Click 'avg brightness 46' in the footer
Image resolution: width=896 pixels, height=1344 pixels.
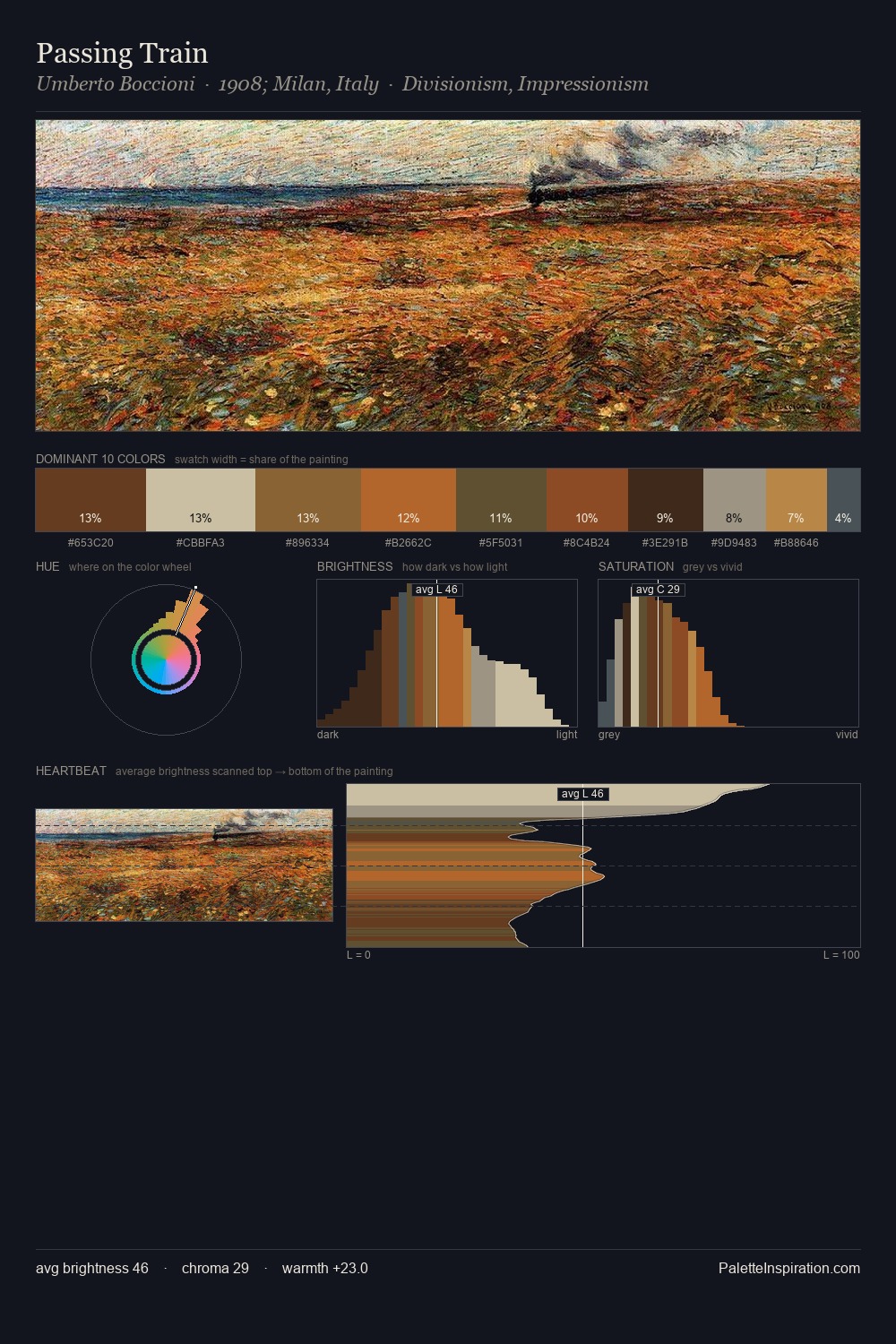coord(92,1268)
